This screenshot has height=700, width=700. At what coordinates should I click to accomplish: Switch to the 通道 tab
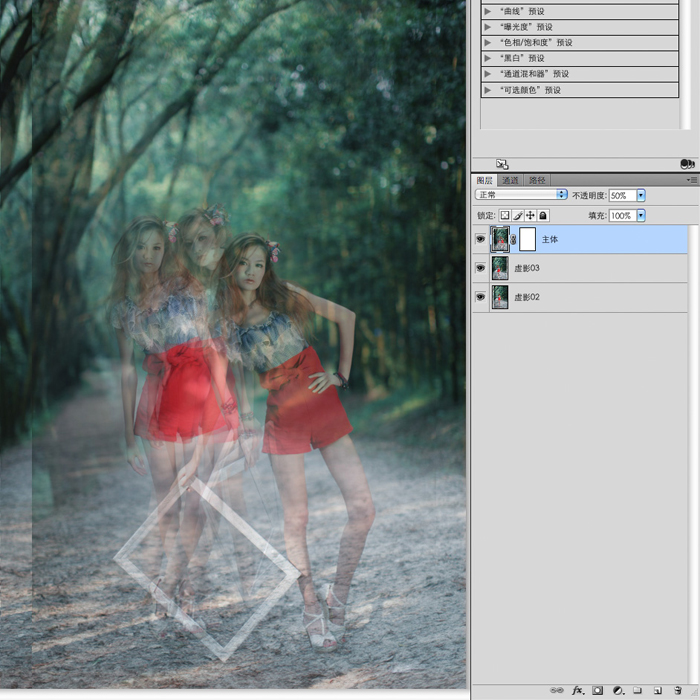coord(510,180)
